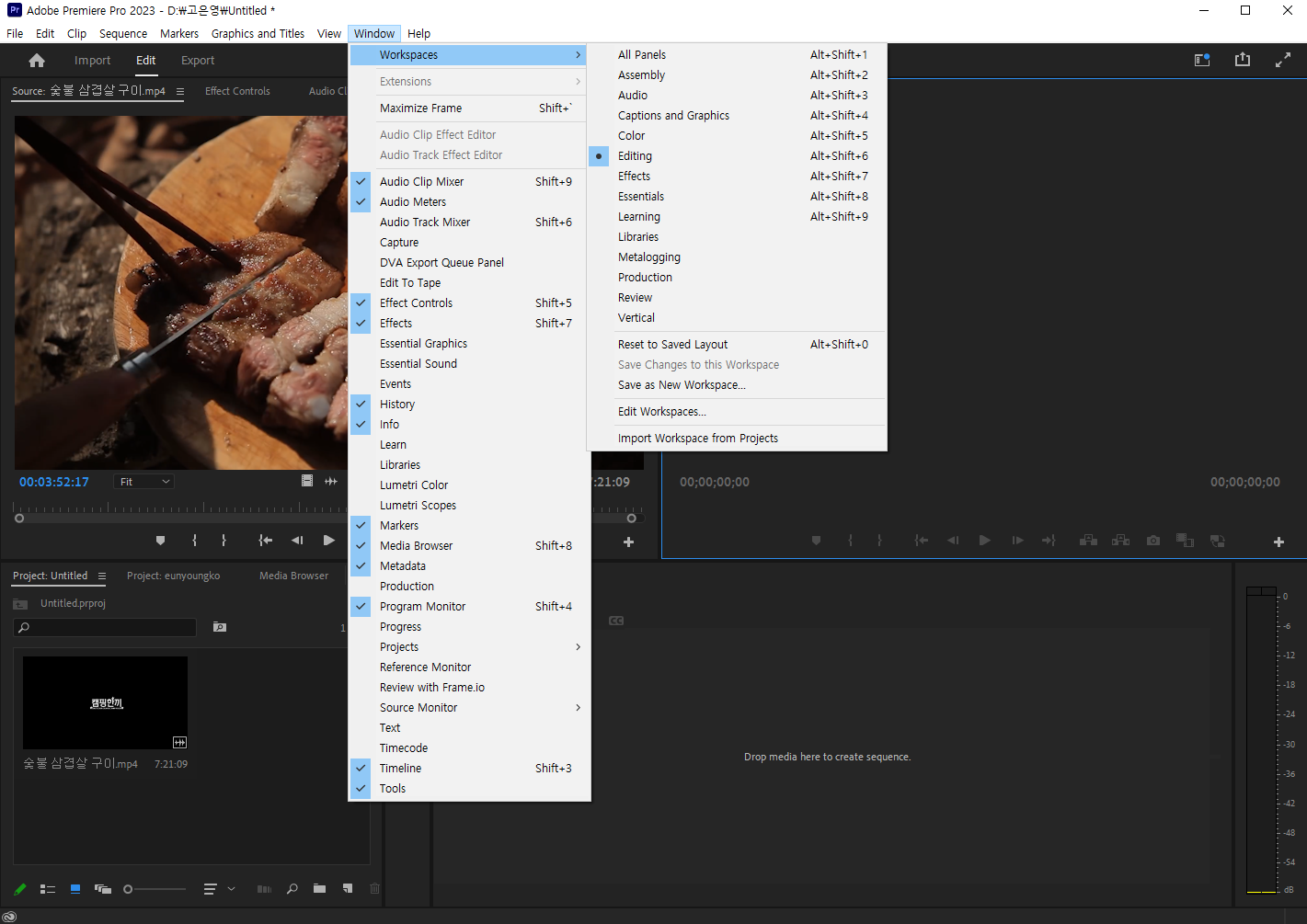1307x924 pixels.
Task: Open Source Monitor button editor plus
Action: coord(629,542)
